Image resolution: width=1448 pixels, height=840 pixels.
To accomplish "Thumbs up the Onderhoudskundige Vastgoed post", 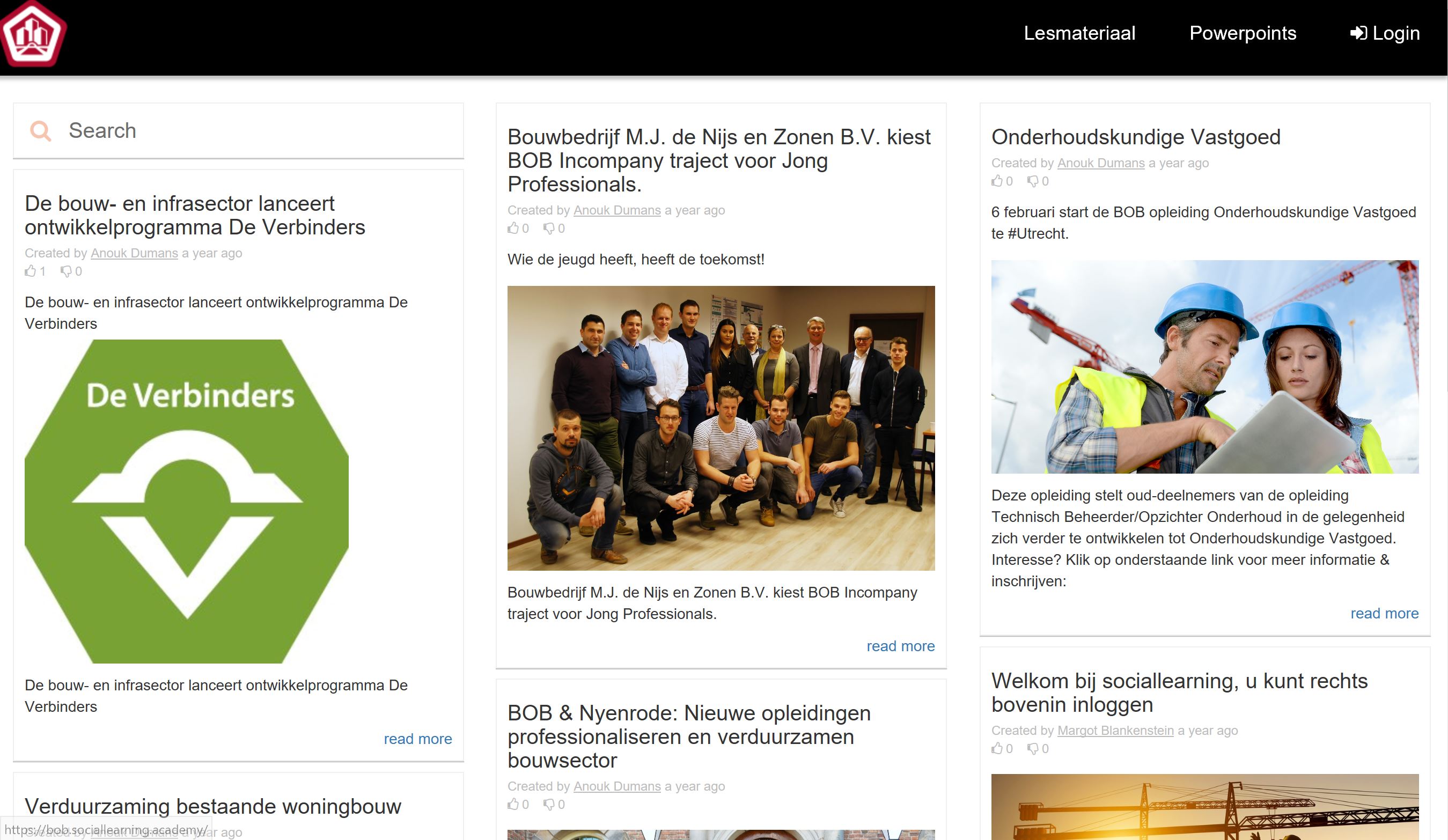I will (997, 181).
